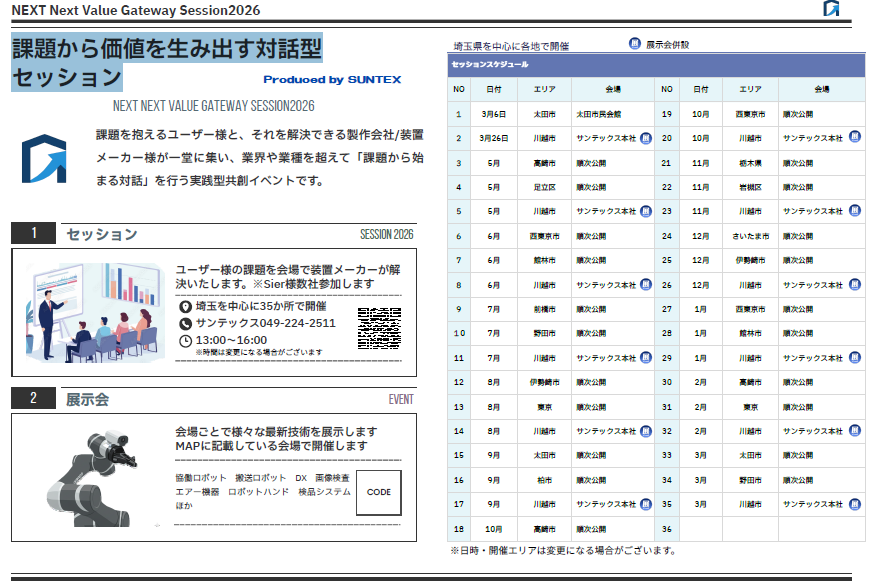Click the exhibition icon in schedule row 11
Screen dimensions: 878x585
tap(646, 357)
